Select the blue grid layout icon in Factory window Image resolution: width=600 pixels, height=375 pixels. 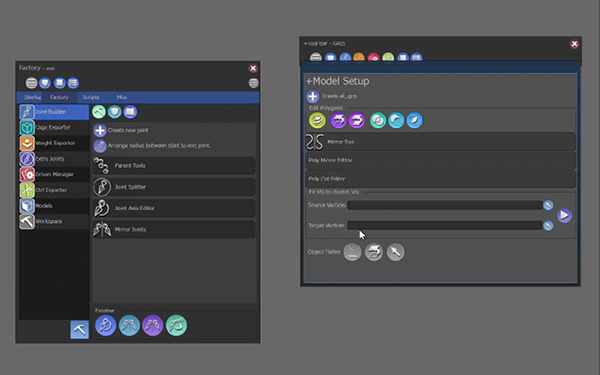click(73, 83)
